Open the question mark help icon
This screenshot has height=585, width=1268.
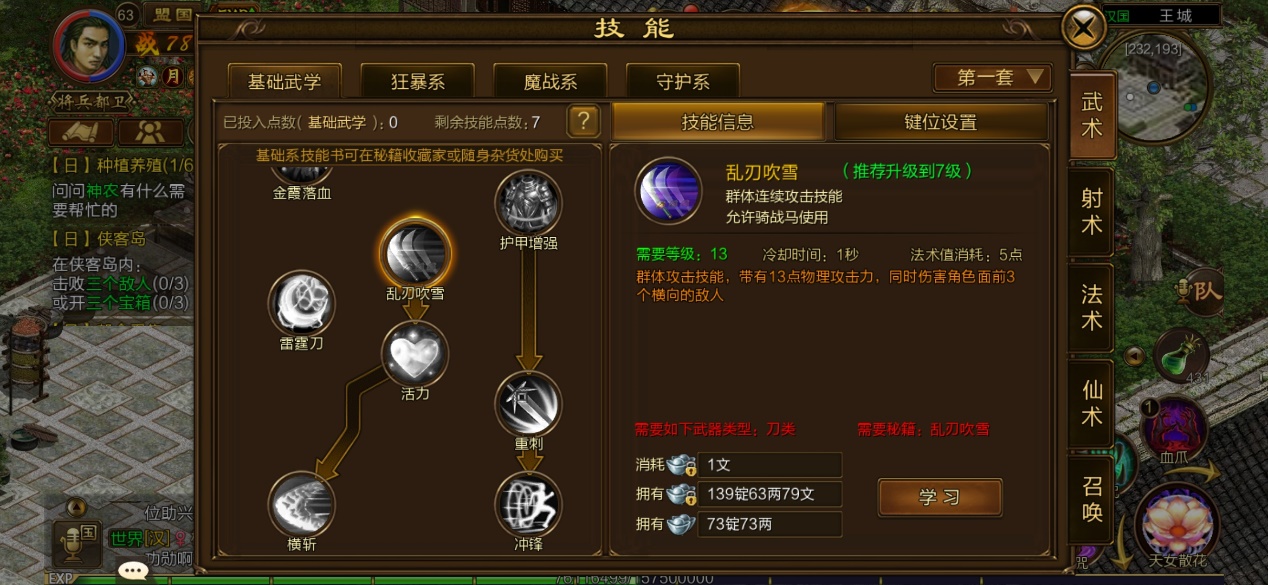click(583, 122)
